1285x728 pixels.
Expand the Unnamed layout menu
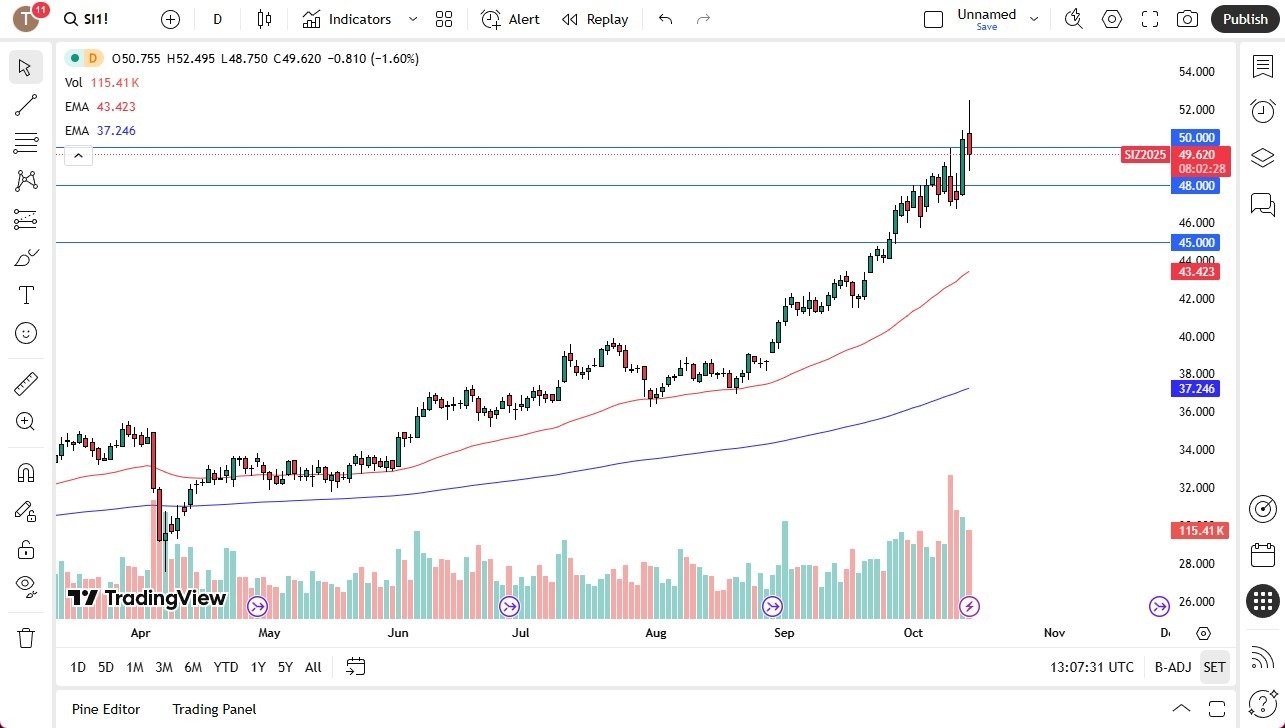tap(1034, 17)
